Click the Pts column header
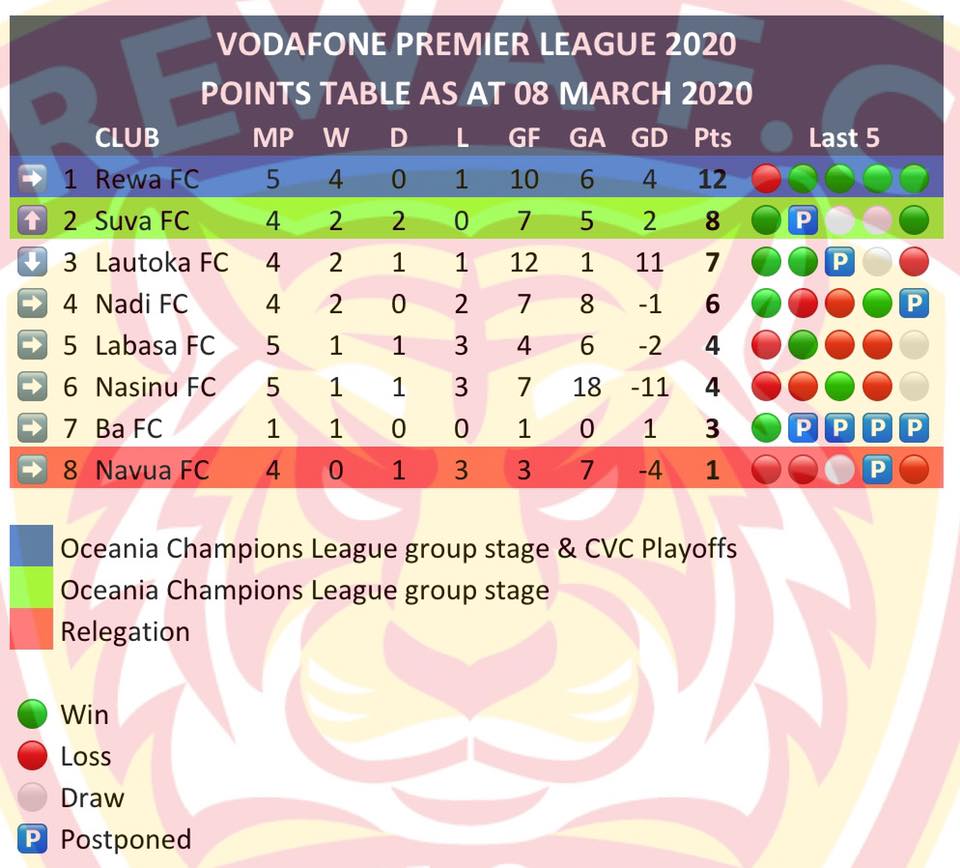The height and width of the screenshot is (868, 960). click(x=712, y=138)
